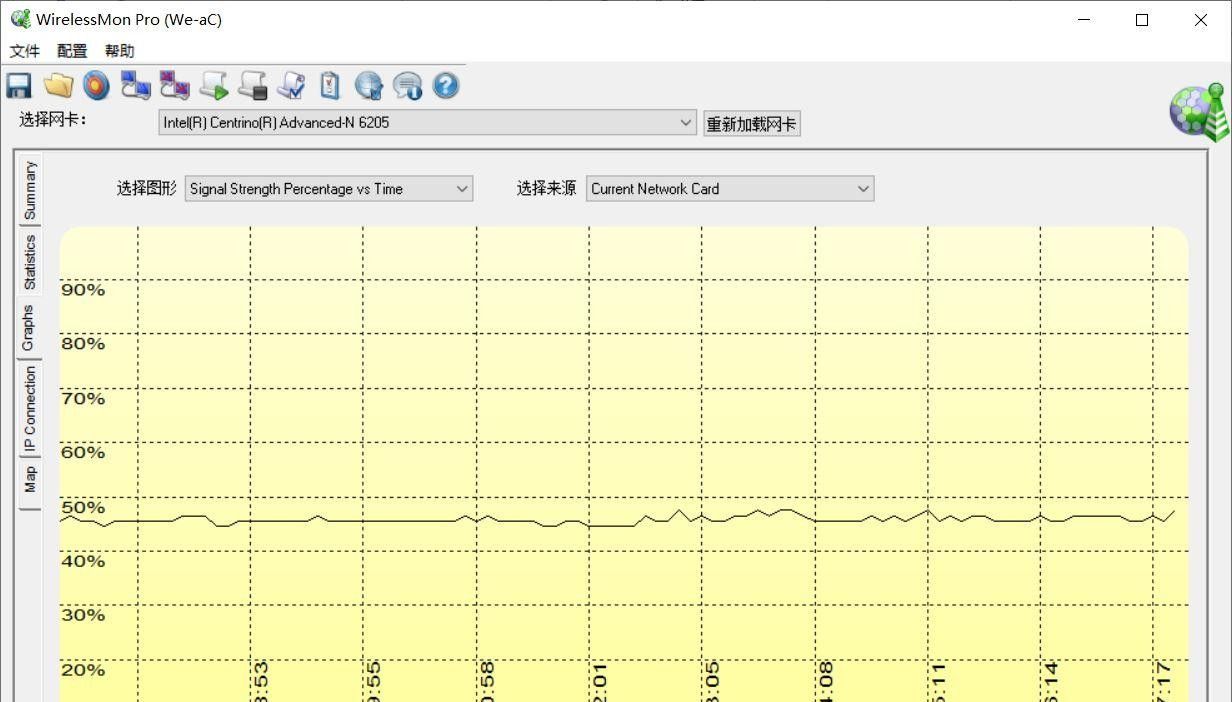Image resolution: width=1232 pixels, height=702 pixels.
Task: Open the 文件 menu
Action: tap(25, 51)
